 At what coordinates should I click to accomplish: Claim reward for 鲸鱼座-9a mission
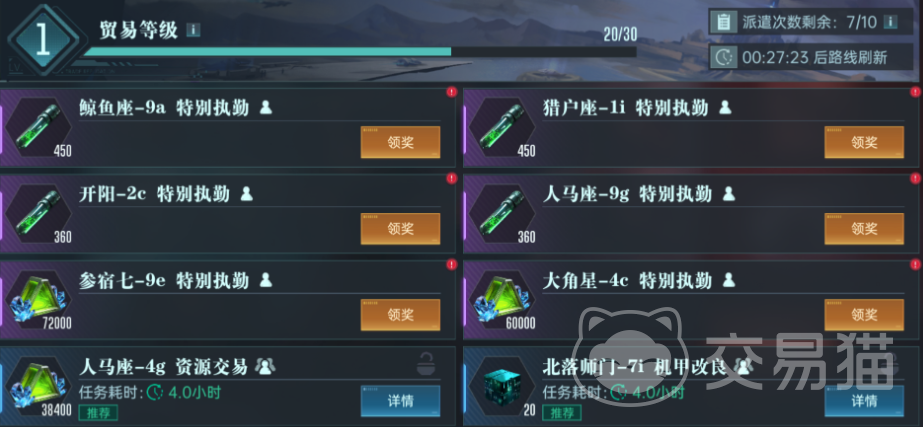(x=400, y=142)
